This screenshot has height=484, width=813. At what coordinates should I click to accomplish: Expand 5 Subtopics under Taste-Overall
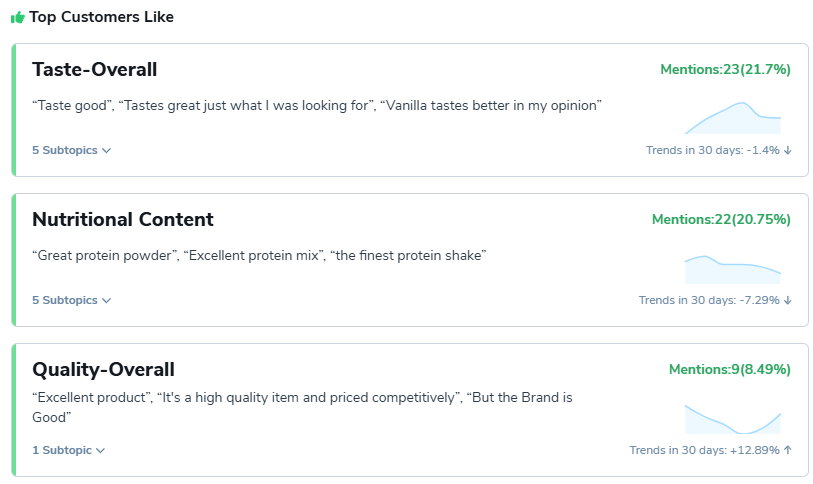[x=71, y=150]
